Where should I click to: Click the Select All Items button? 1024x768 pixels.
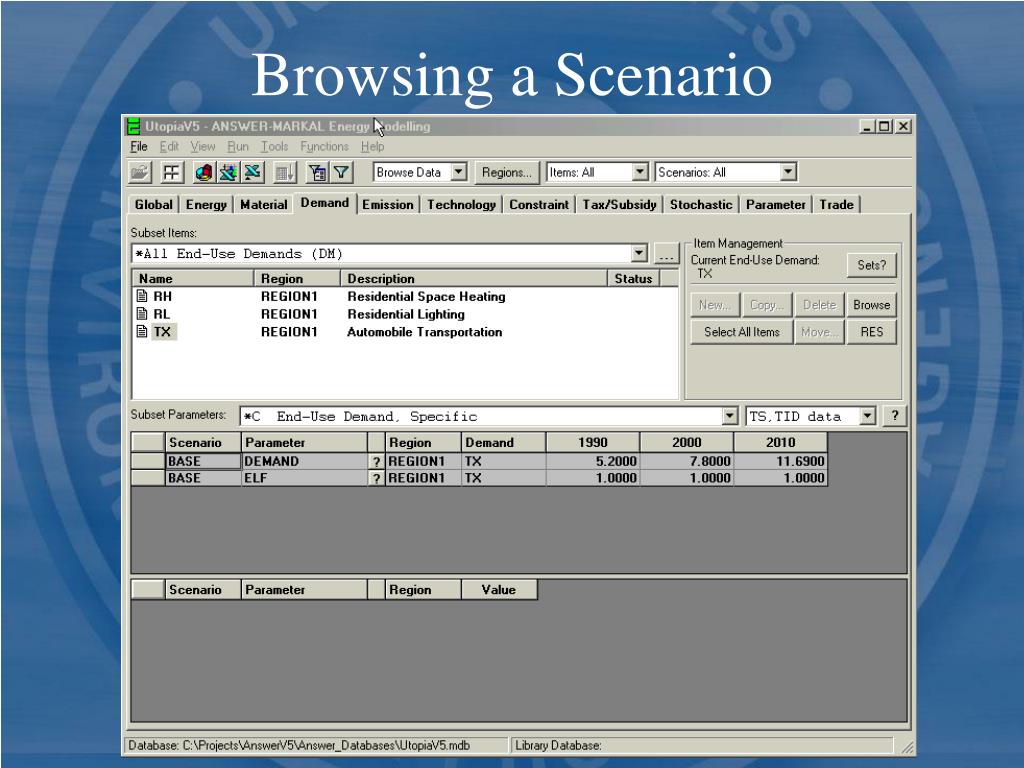(742, 332)
